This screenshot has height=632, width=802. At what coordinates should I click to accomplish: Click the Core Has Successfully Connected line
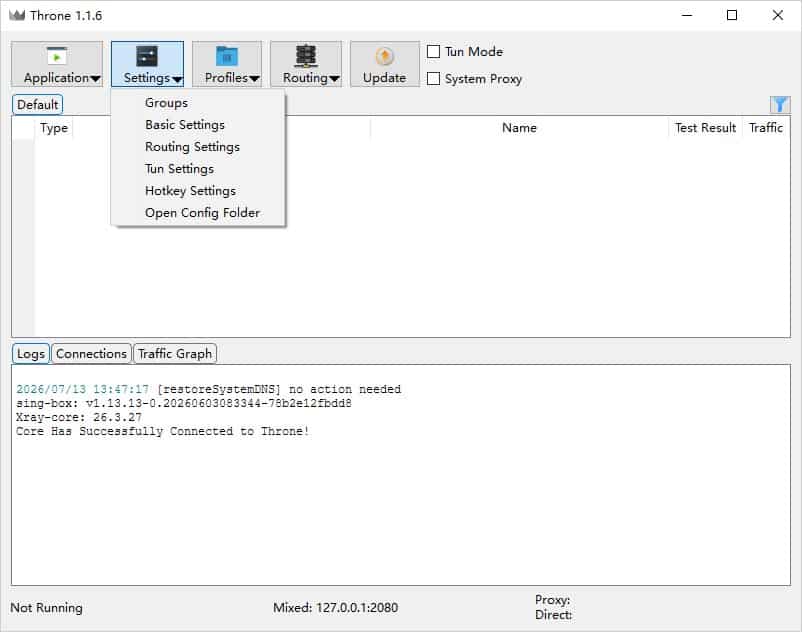[x=163, y=431]
